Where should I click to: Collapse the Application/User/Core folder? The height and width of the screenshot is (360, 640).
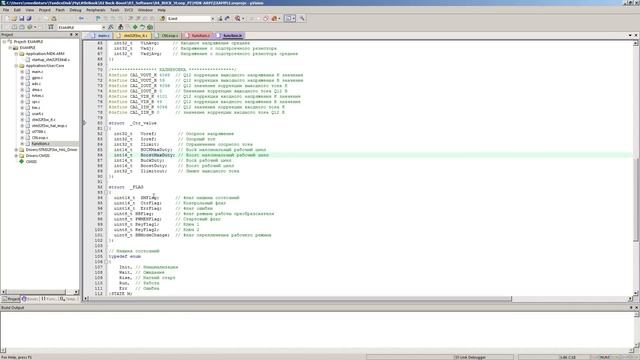(16, 65)
